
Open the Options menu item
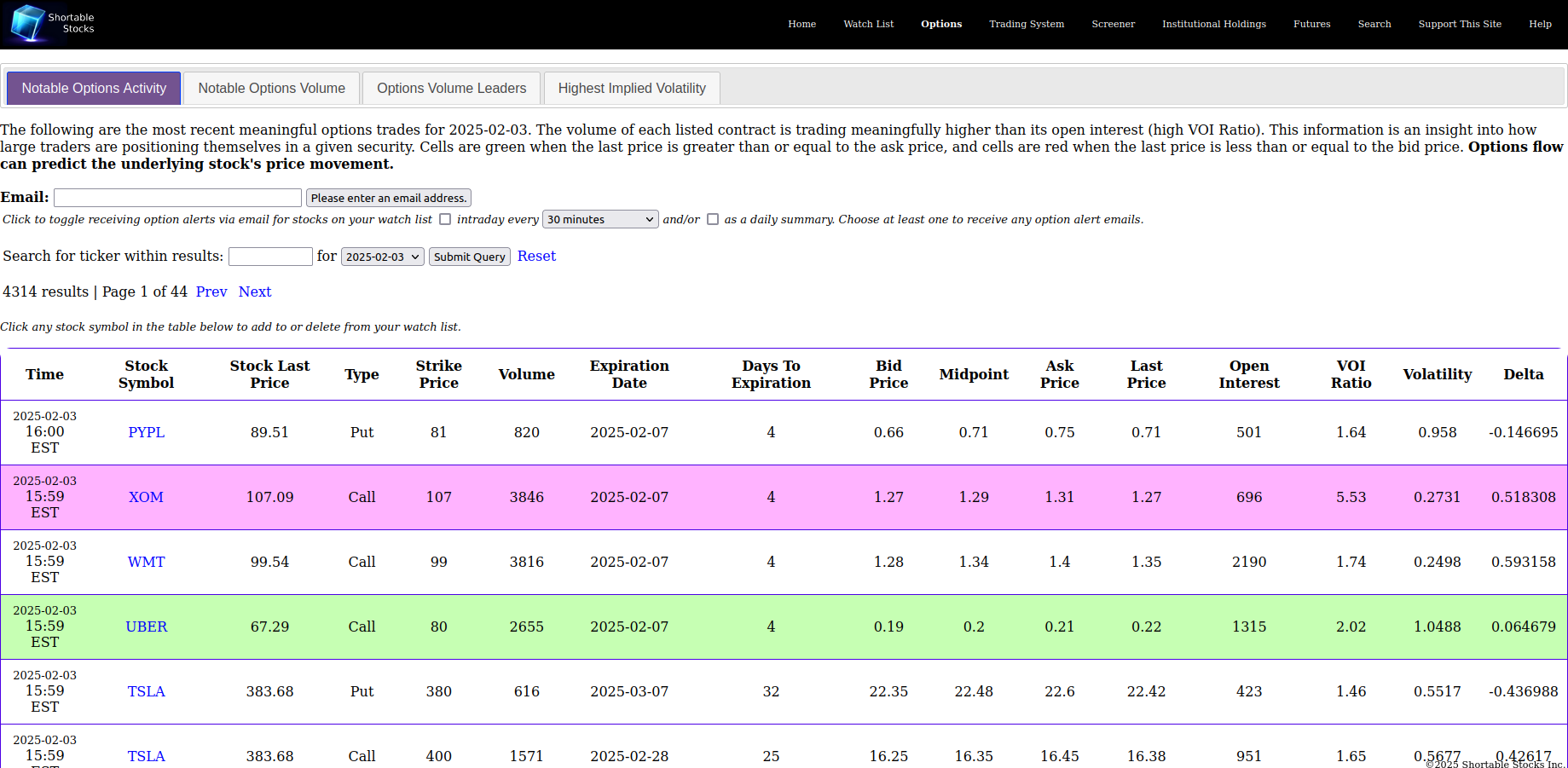click(941, 24)
